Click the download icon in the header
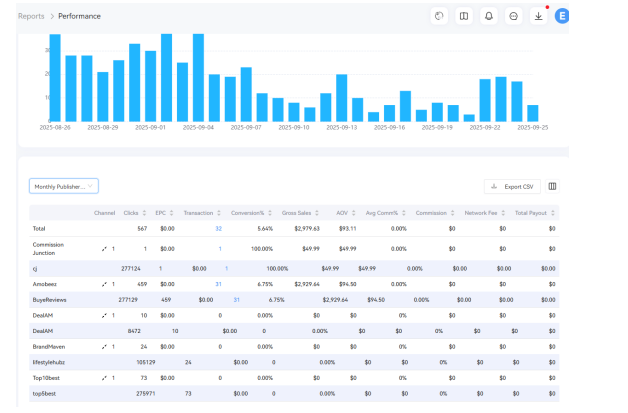This screenshot has height=413, width=628. (539, 16)
